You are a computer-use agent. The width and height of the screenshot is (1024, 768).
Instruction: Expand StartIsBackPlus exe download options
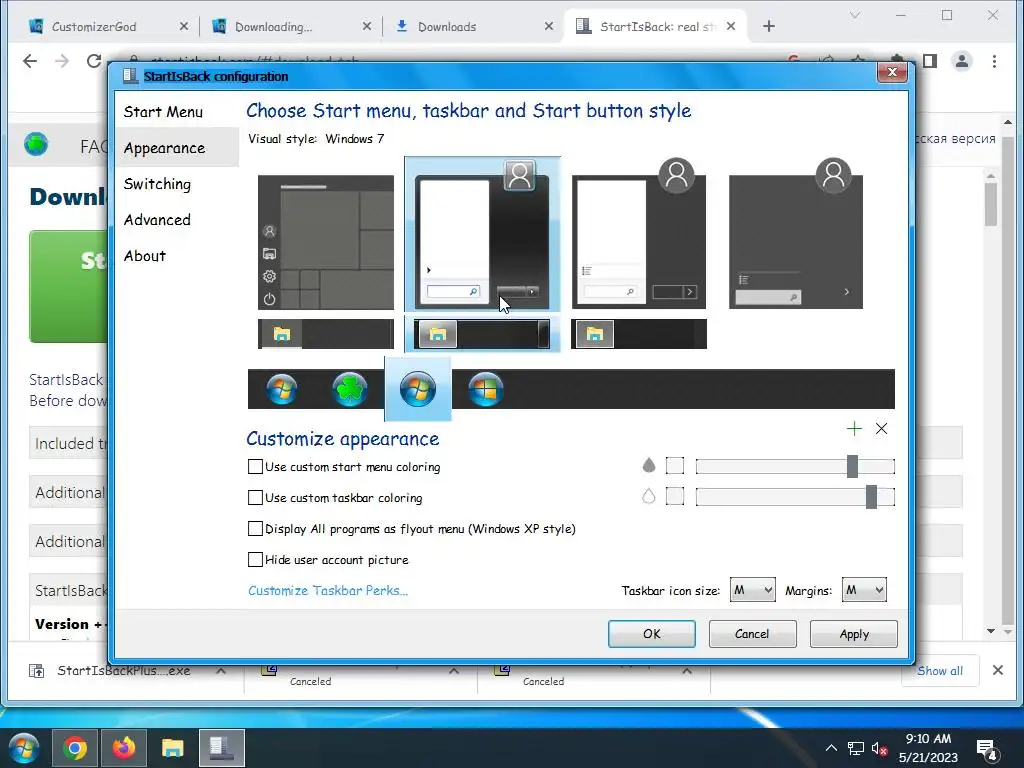[221, 671]
